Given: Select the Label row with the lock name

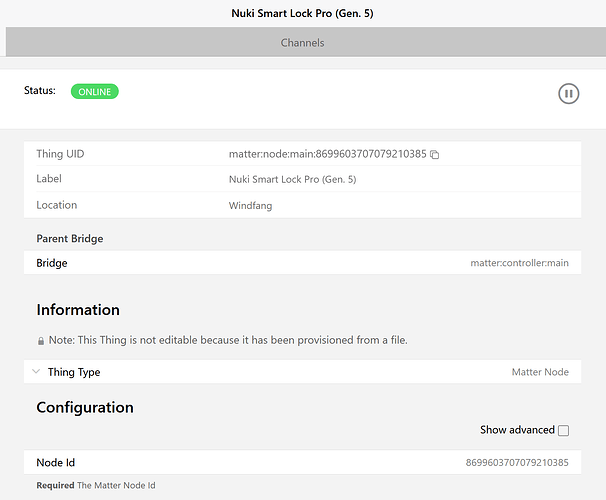Looking at the screenshot, I should [x=302, y=179].
